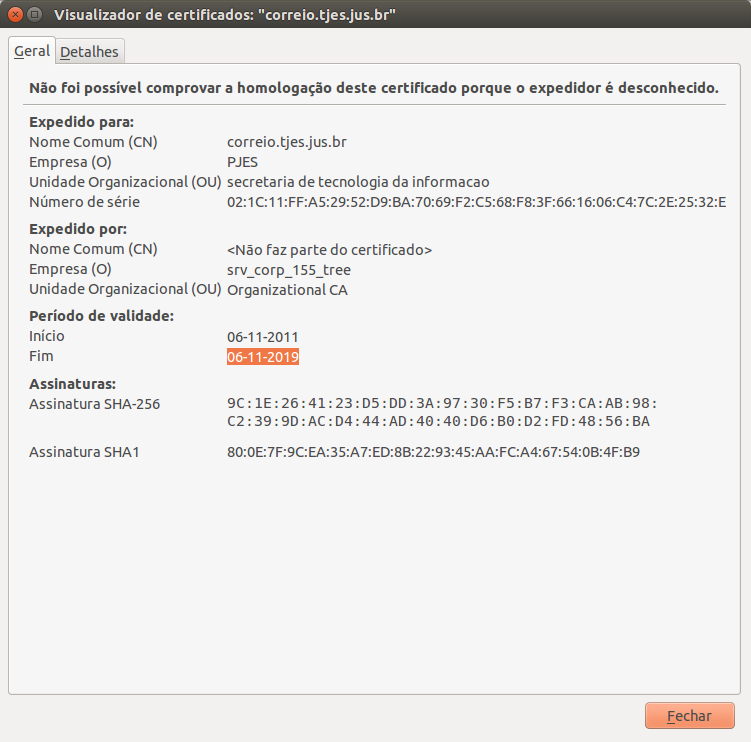The image size is (751, 742).
Task: Click the serial number starting 02:1C:11:FF
Action: coord(477,202)
